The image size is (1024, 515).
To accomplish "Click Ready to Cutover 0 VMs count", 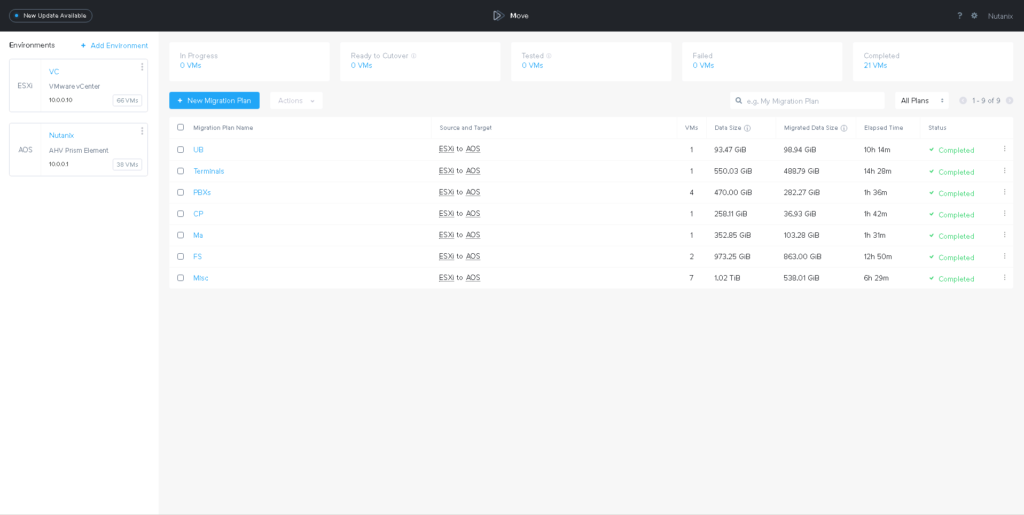I will click(x=361, y=65).
